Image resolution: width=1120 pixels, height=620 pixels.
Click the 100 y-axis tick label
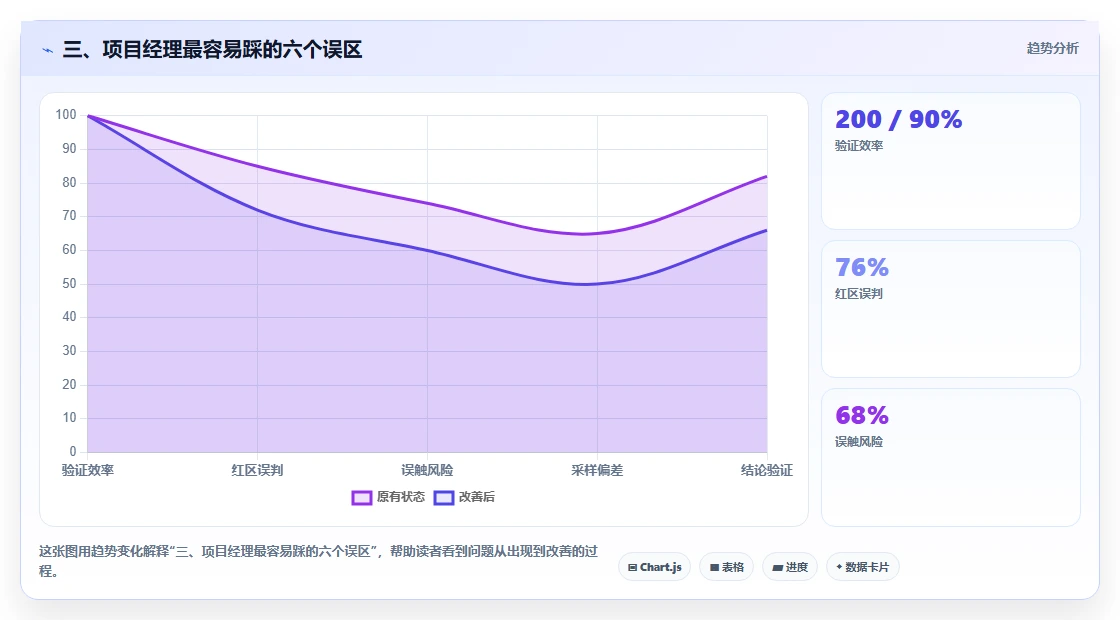click(66, 115)
